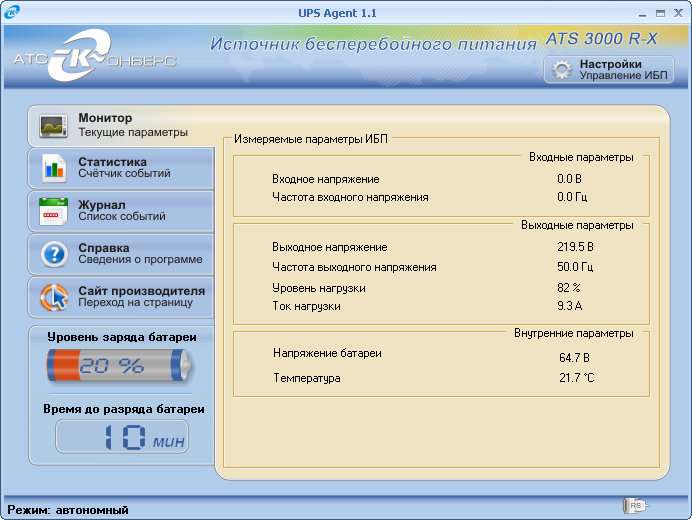Click the Выходное напряжение label

tap(330, 247)
